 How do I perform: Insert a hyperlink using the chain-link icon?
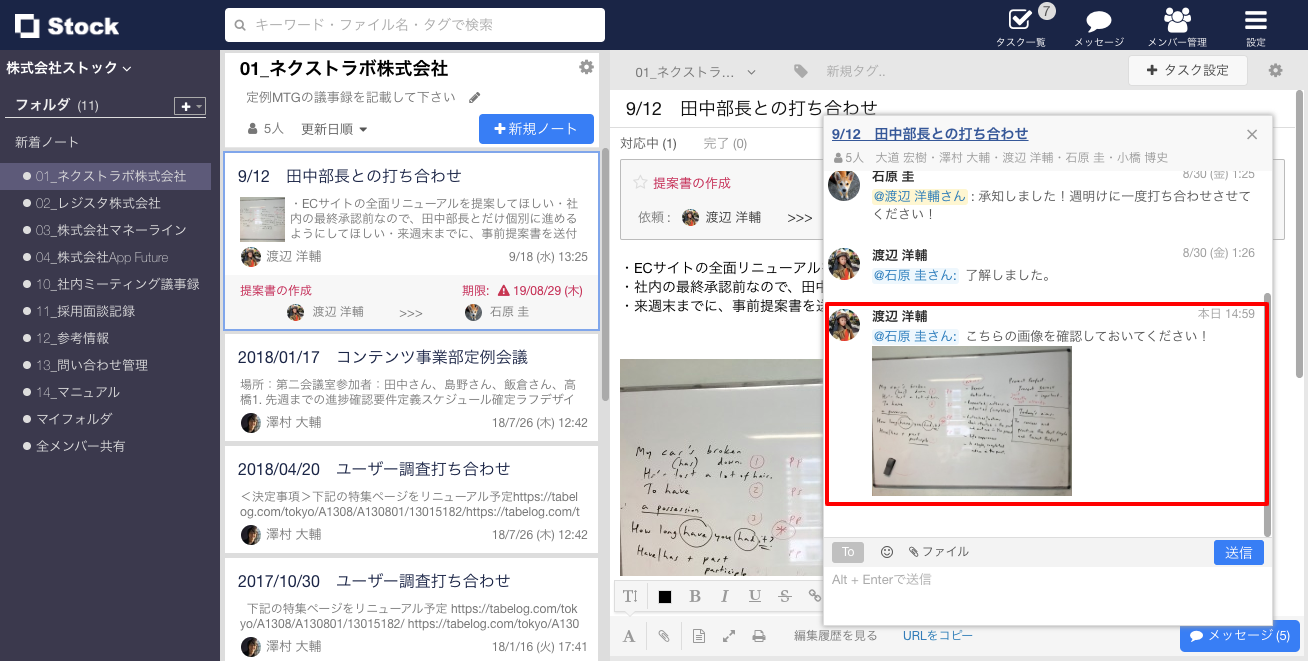pos(814,595)
